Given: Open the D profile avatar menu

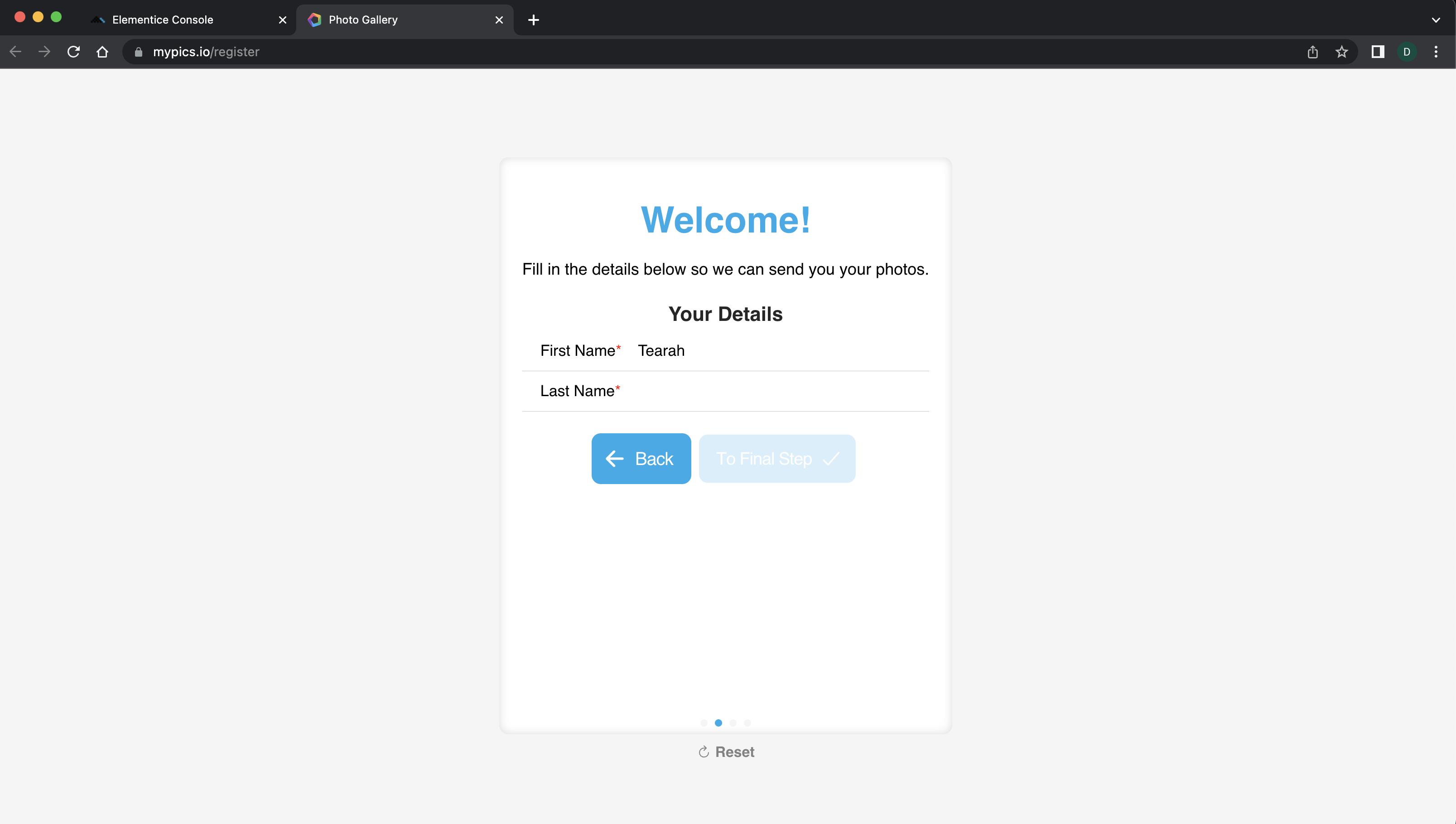Looking at the screenshot, I should click(x=1407, y=52).
